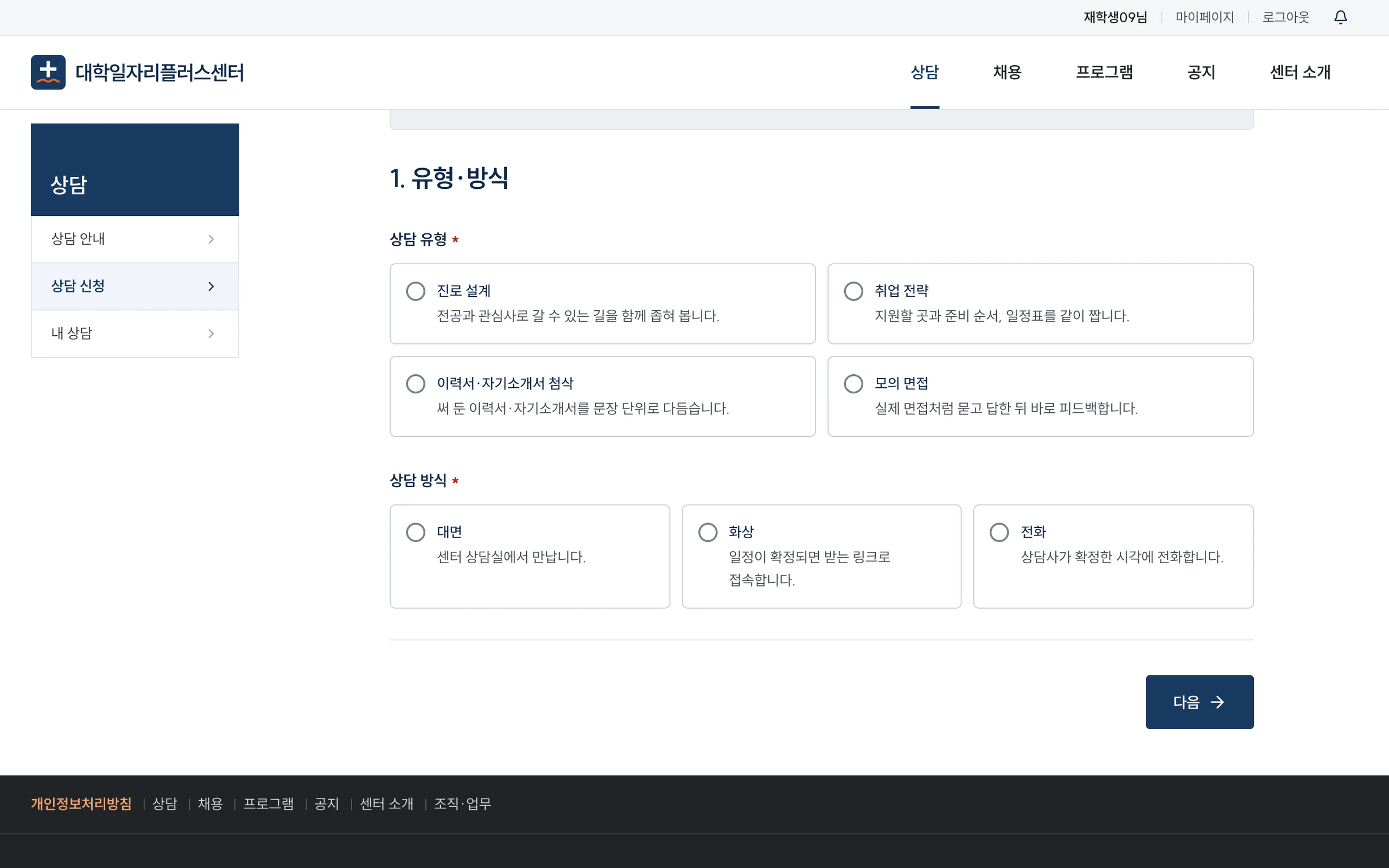Image resolution: width=1389 pixels, height=868 pixels.
Task: Click the 1. 유형·방식 section heading
Action: pyautogui.click(x=449, y=178)
